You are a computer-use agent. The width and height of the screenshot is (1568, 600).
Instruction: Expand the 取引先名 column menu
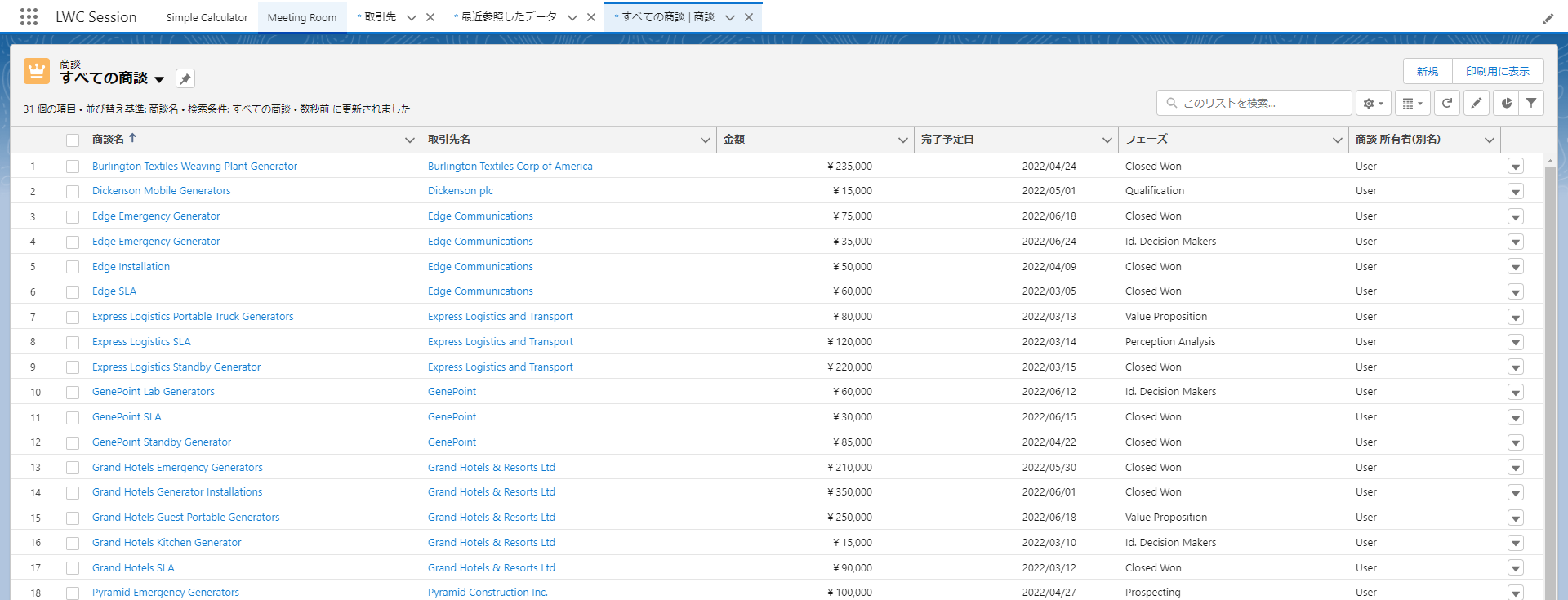(706, 140)
